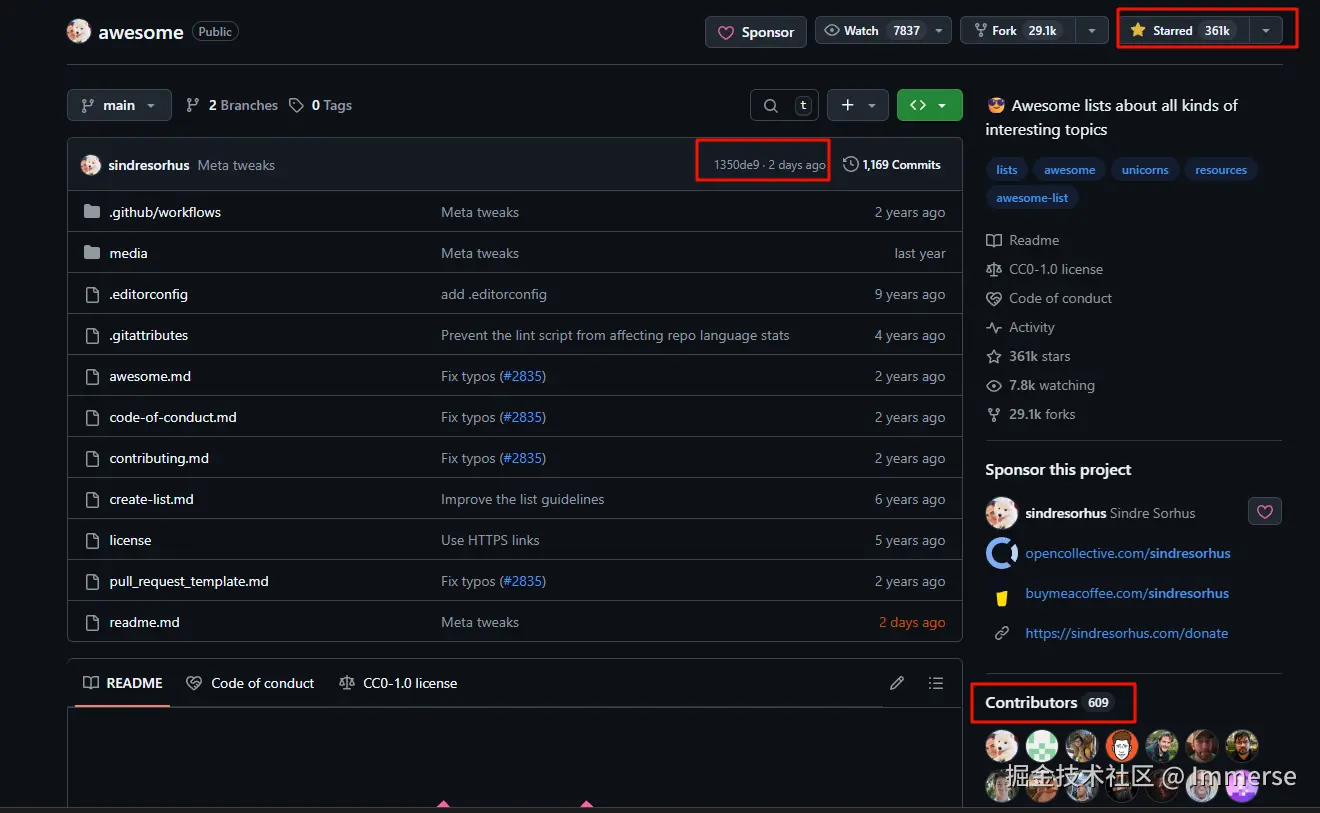Click the sindresorhus avatar in commit bar
1320x813 pixels.
91,165
